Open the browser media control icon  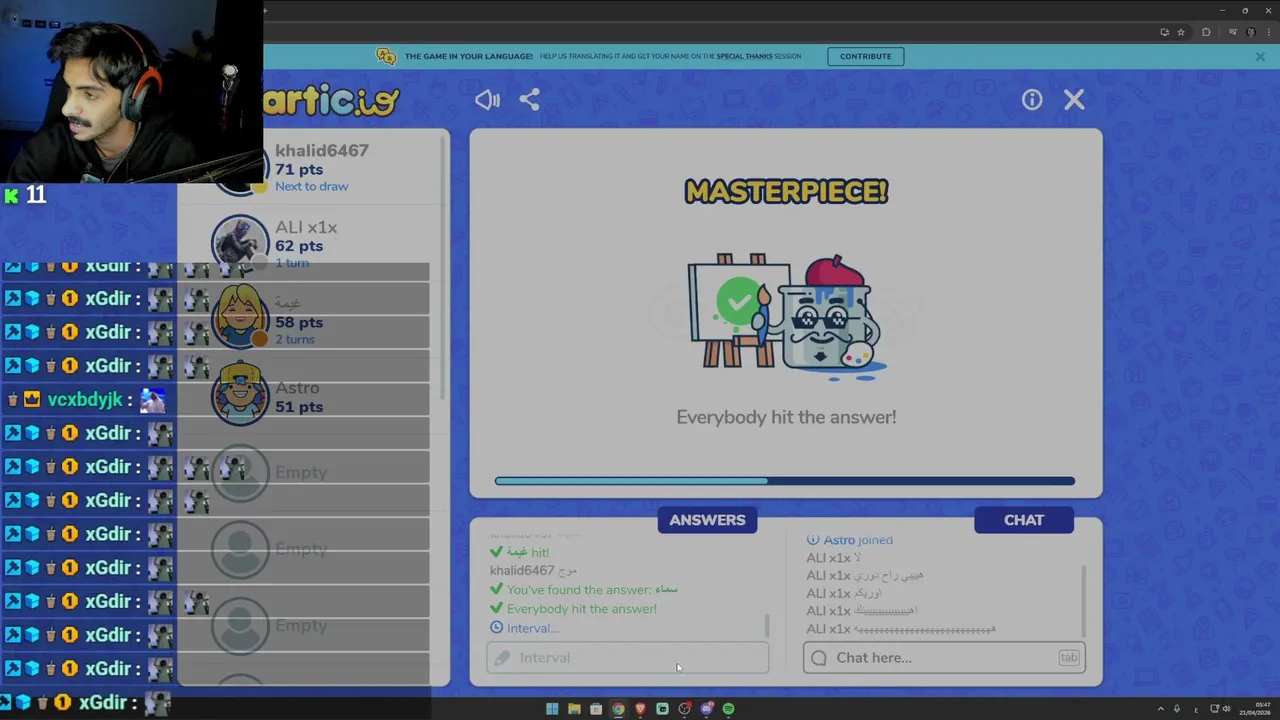click(x=1233, y=32)
